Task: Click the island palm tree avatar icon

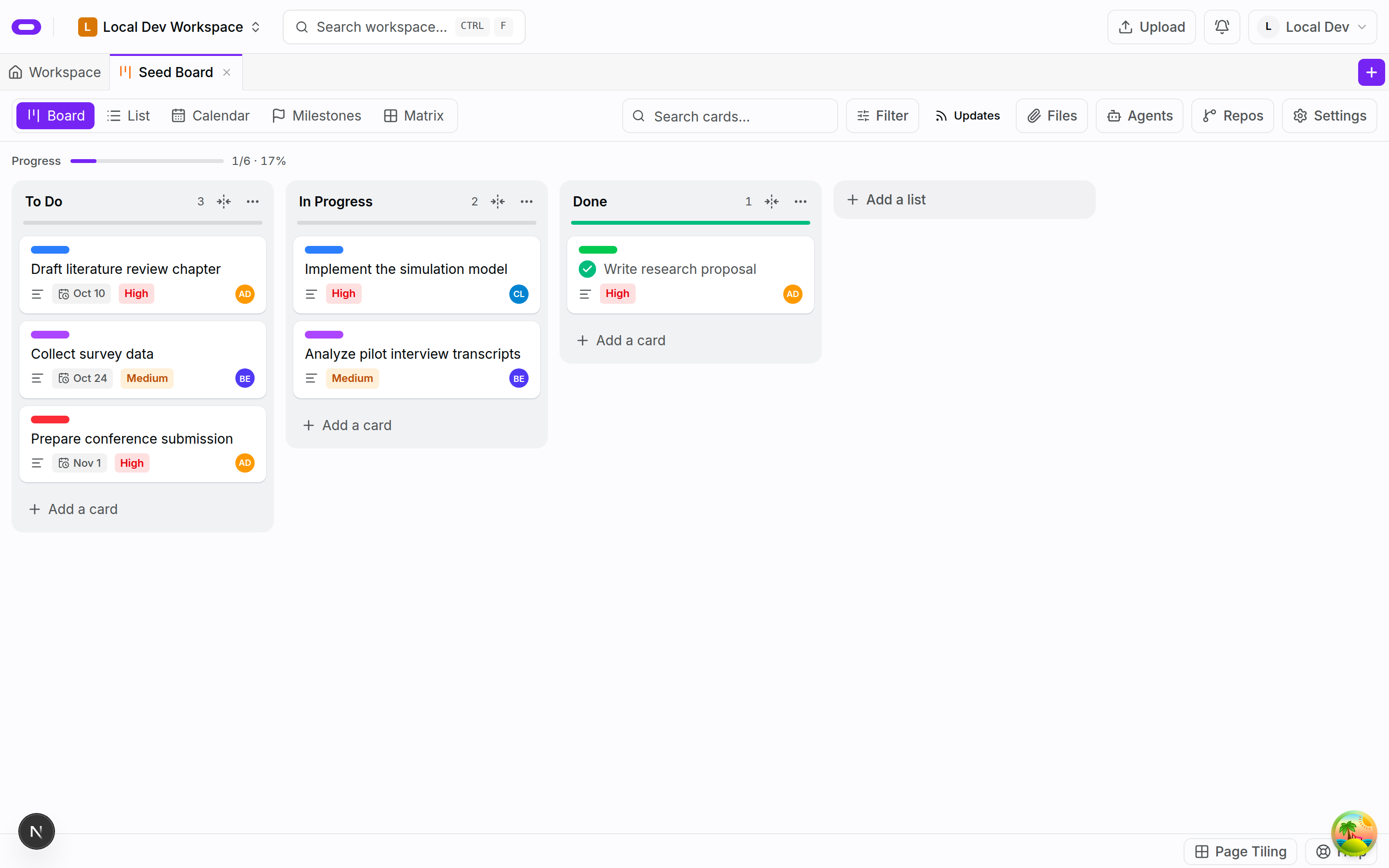Action: [x=1354, y=834]
